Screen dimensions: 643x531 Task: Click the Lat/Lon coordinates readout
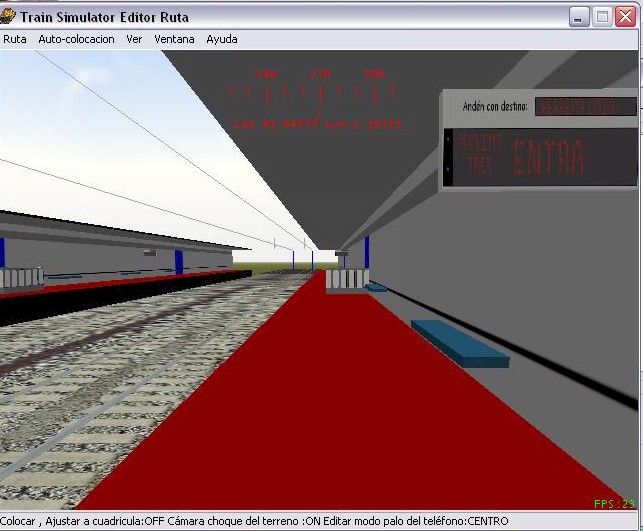click(x=317, y=124)
